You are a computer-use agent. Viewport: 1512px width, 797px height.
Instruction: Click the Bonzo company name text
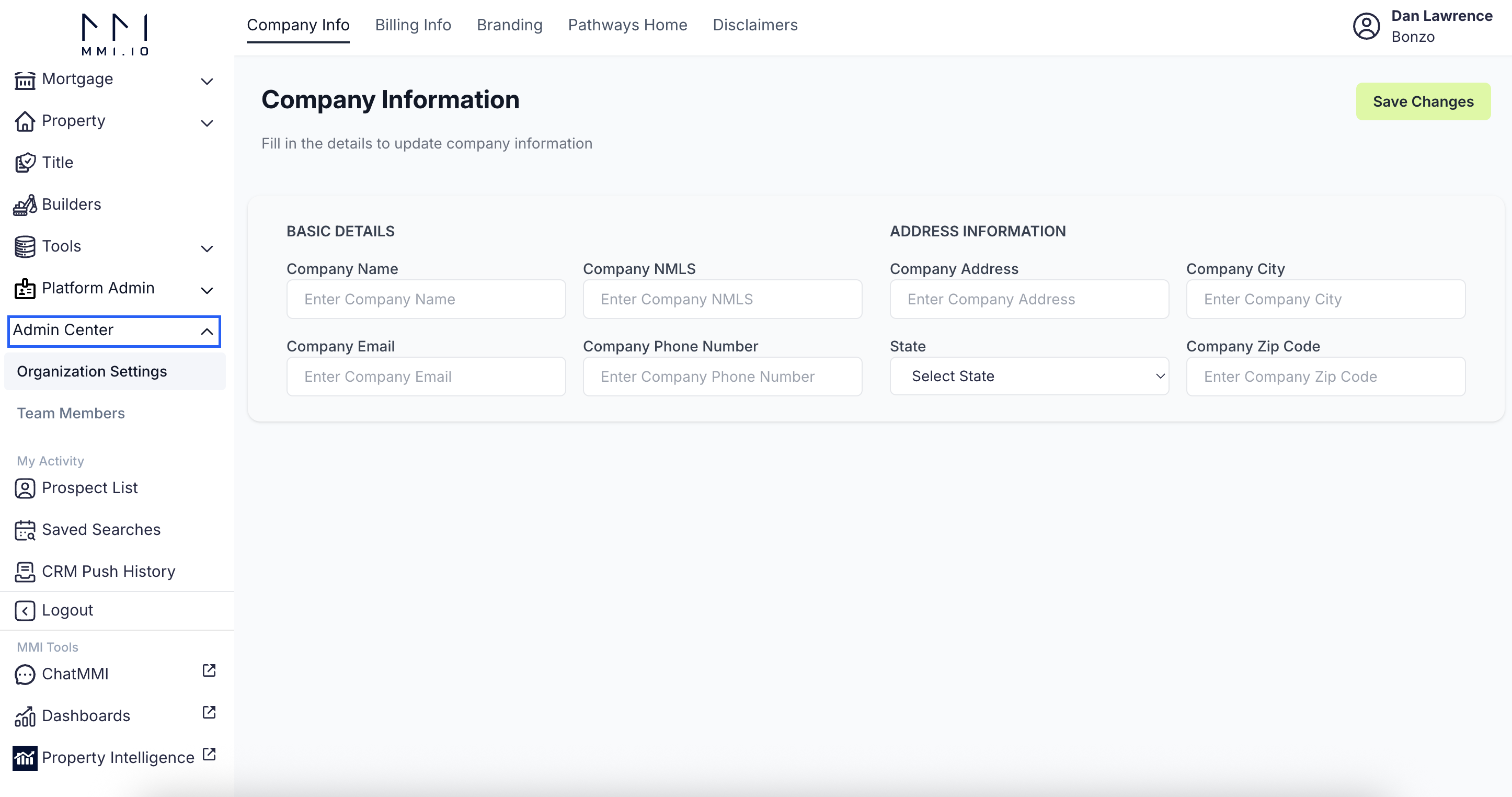click(1413, 37)
